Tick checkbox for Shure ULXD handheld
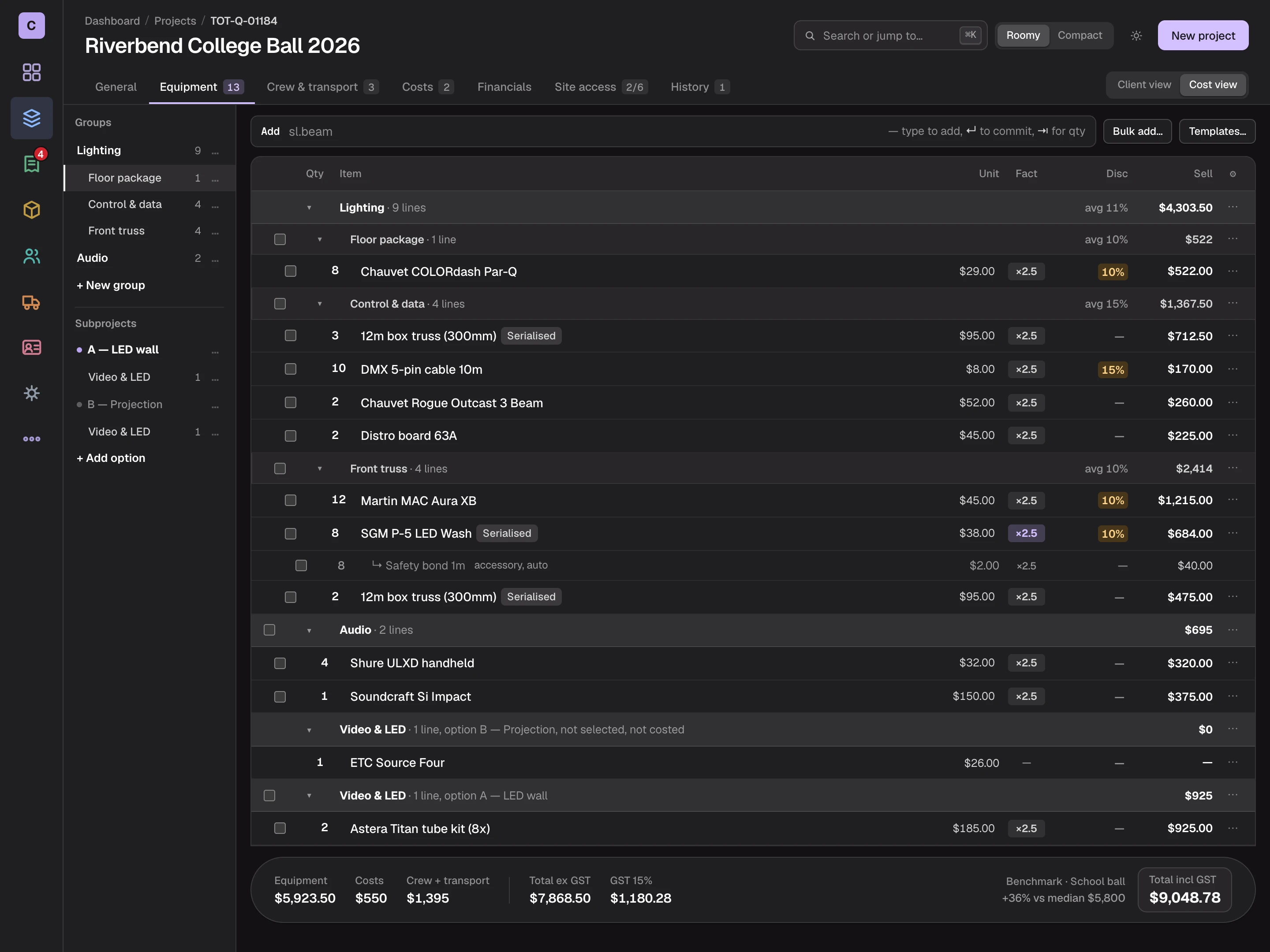 pos(280,663)
